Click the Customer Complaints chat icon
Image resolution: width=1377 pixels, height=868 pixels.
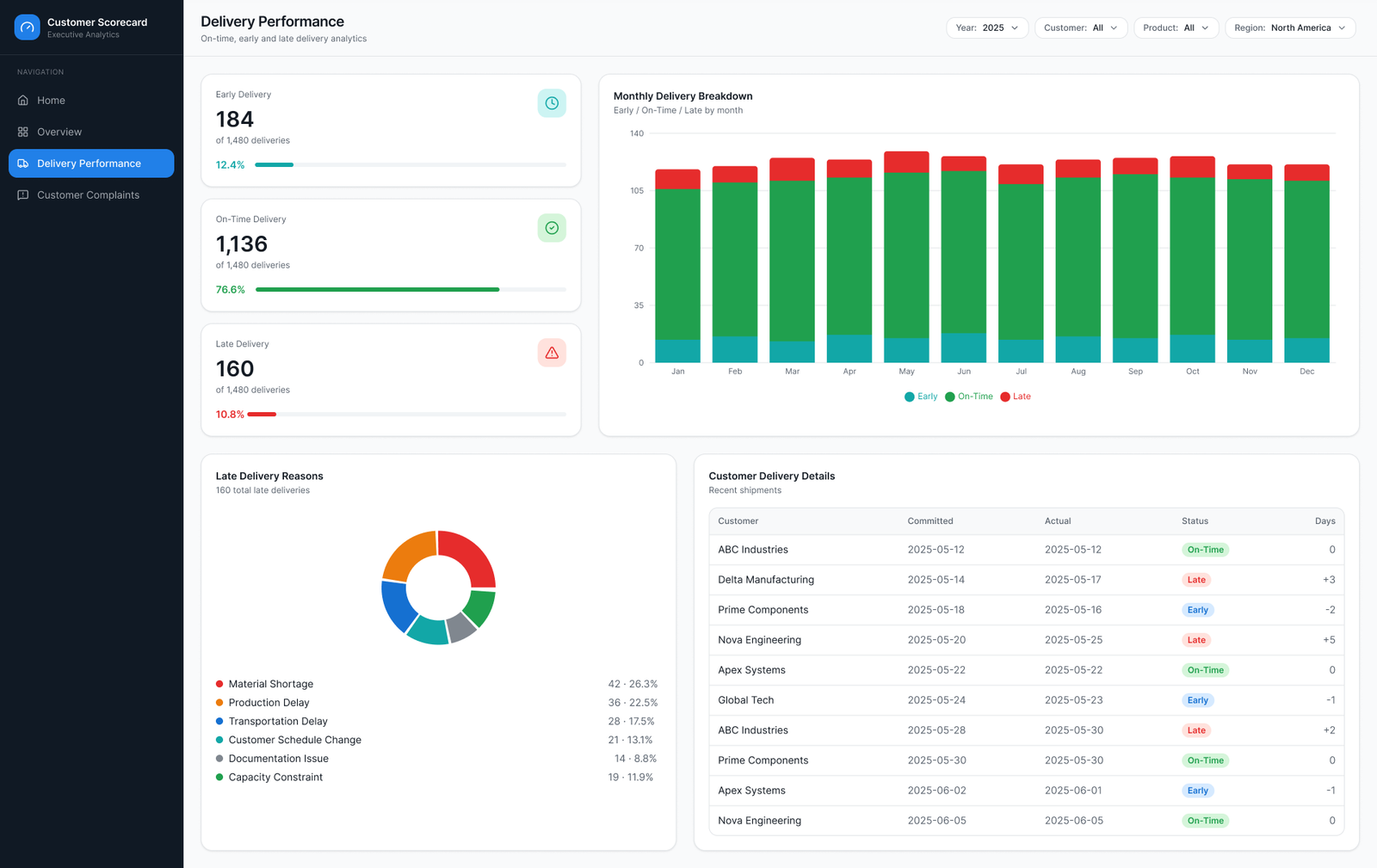point(23,195)
